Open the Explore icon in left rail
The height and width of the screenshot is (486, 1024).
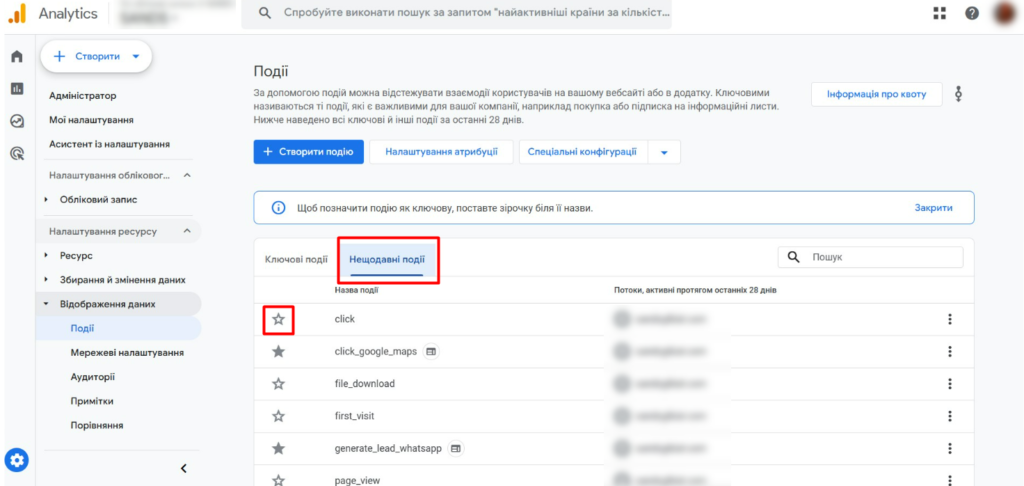(16, 121)
